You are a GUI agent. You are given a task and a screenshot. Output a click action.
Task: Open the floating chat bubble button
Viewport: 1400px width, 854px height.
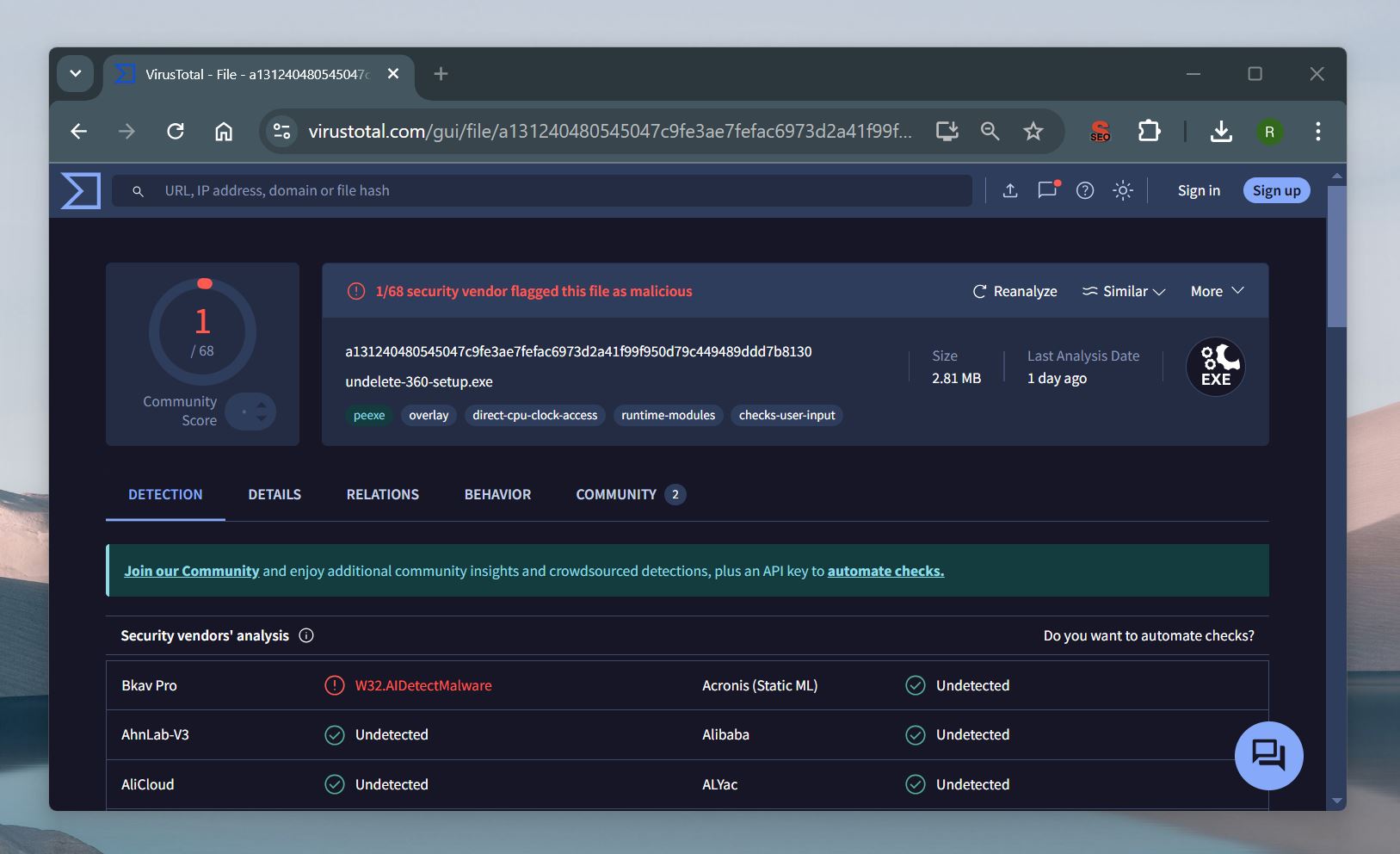[1268, 755]
